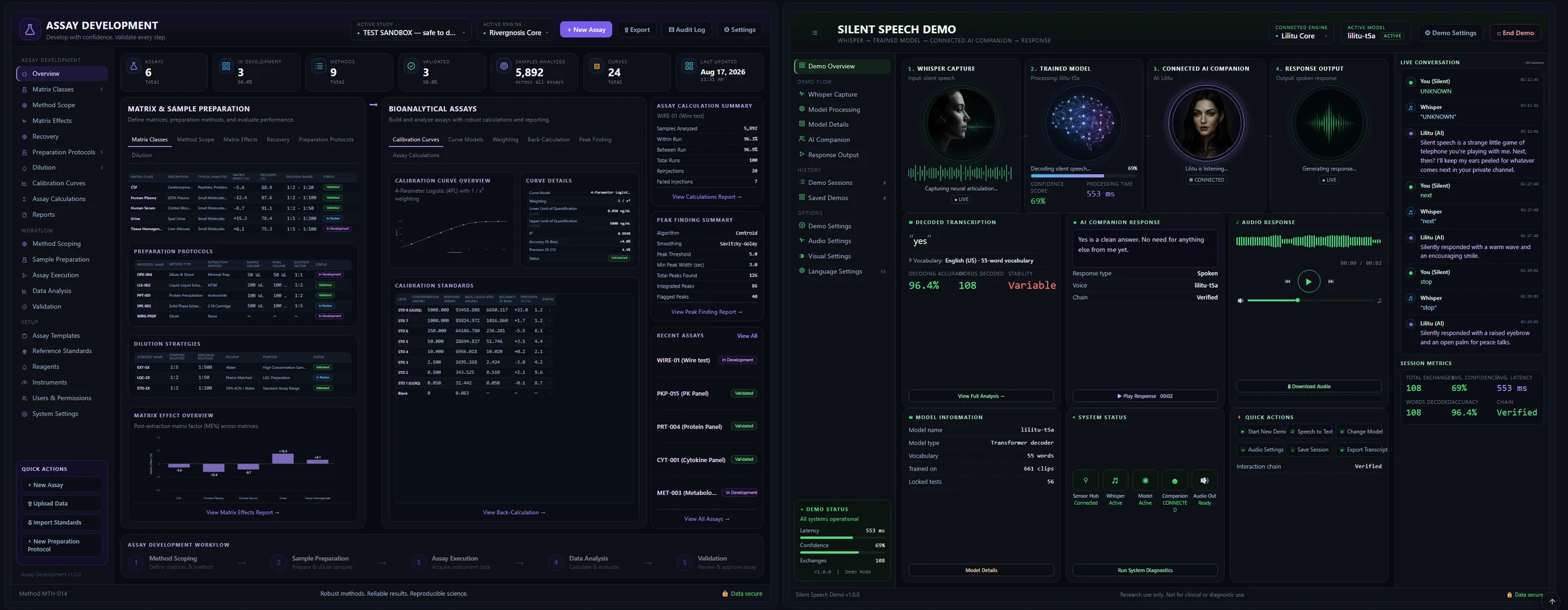Click the Human Plasma row in matrix table
Screen dimensions: 1568x610
242,197
